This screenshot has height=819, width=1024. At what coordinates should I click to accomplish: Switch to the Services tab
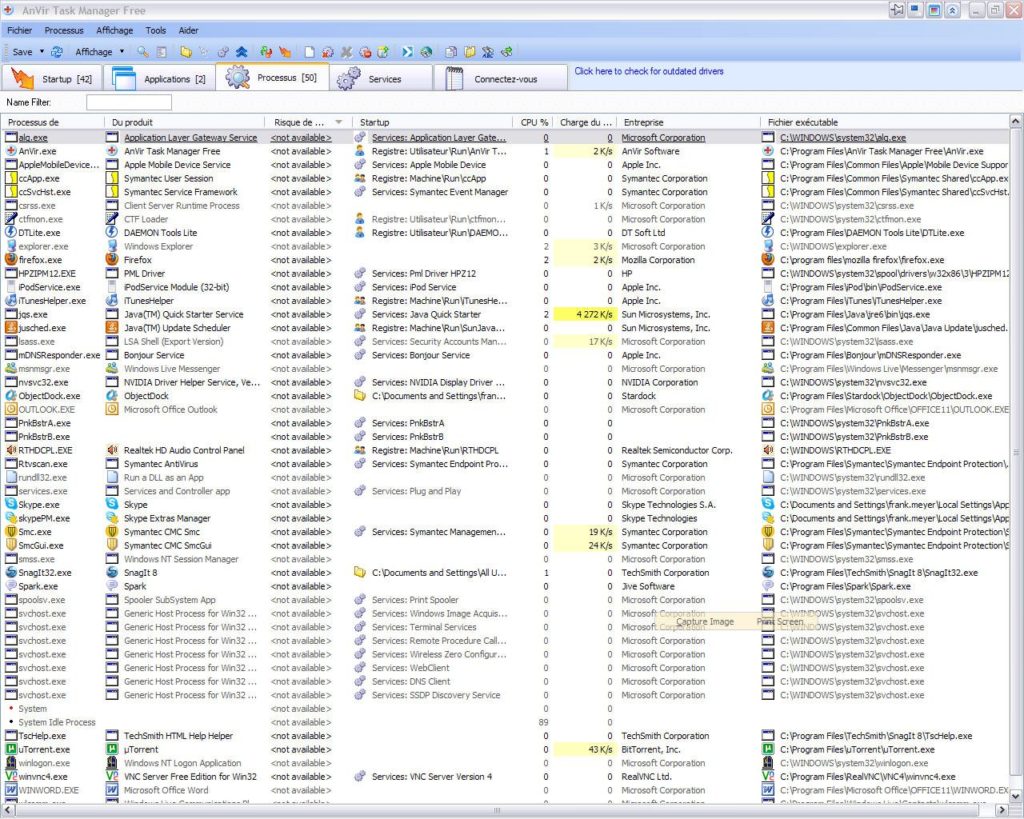pyautogui.click(x=381, y=78)
